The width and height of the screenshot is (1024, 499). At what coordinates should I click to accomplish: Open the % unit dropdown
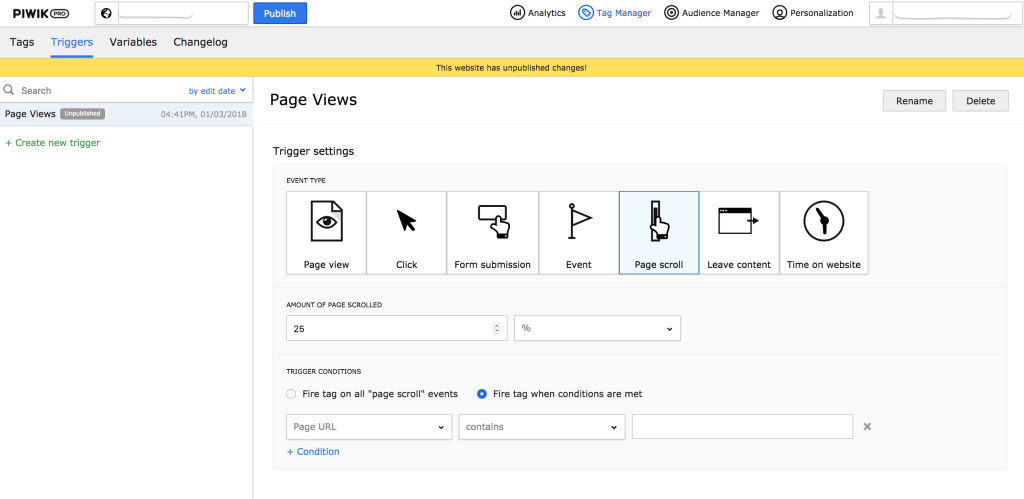coord(598,329)
